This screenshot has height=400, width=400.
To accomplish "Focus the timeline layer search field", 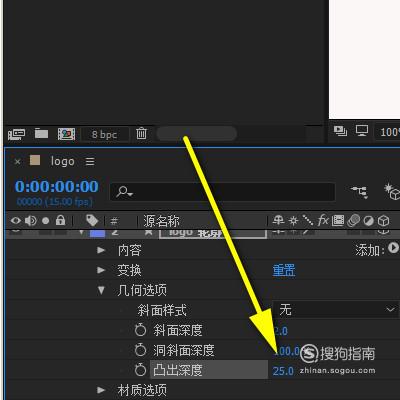I will tap(222, 192).
